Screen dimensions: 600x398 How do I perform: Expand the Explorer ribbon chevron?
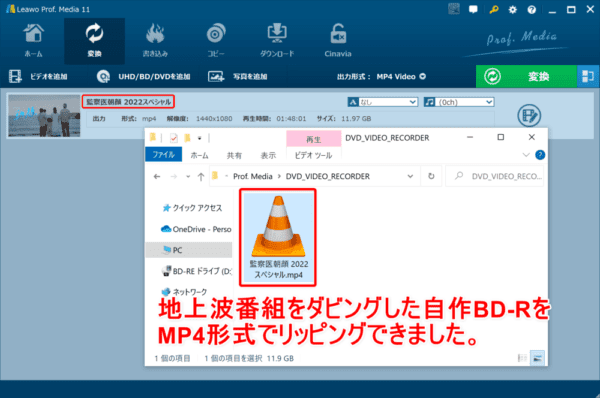click(526, 155)
